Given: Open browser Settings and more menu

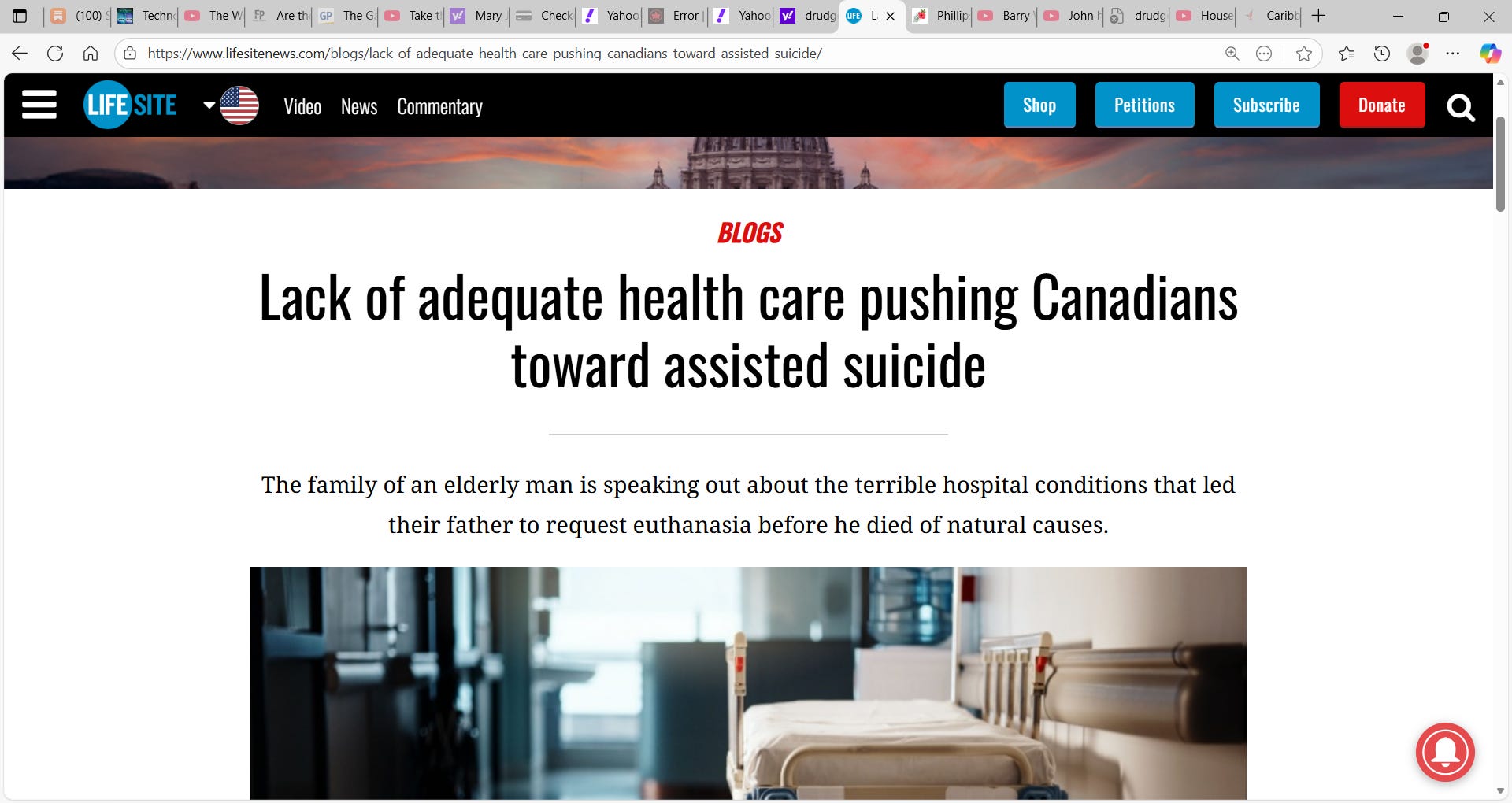Looking at the screenshot, I should [1453, 54].
